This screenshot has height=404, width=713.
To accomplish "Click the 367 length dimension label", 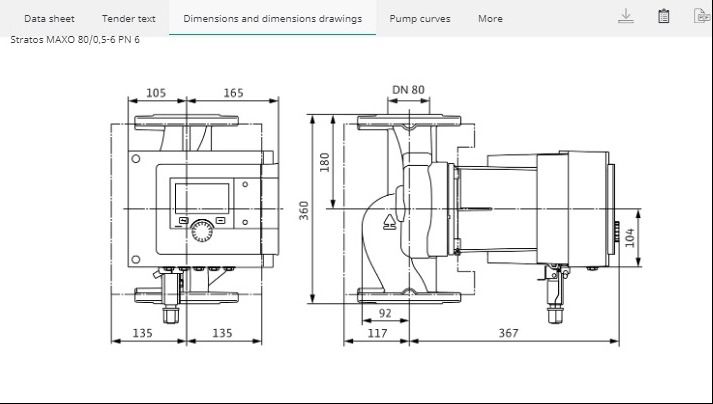I will click(x=509, y=333).
